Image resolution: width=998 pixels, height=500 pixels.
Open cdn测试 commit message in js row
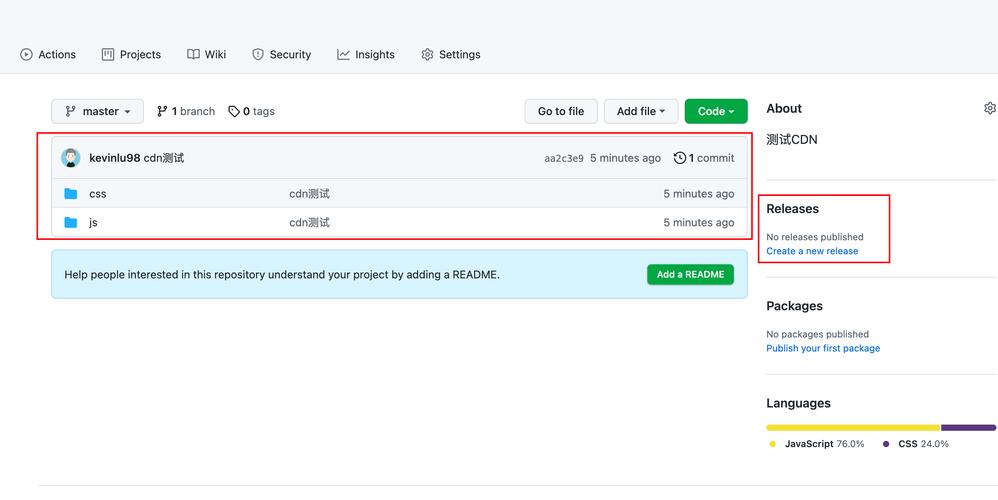click(309, 223)
